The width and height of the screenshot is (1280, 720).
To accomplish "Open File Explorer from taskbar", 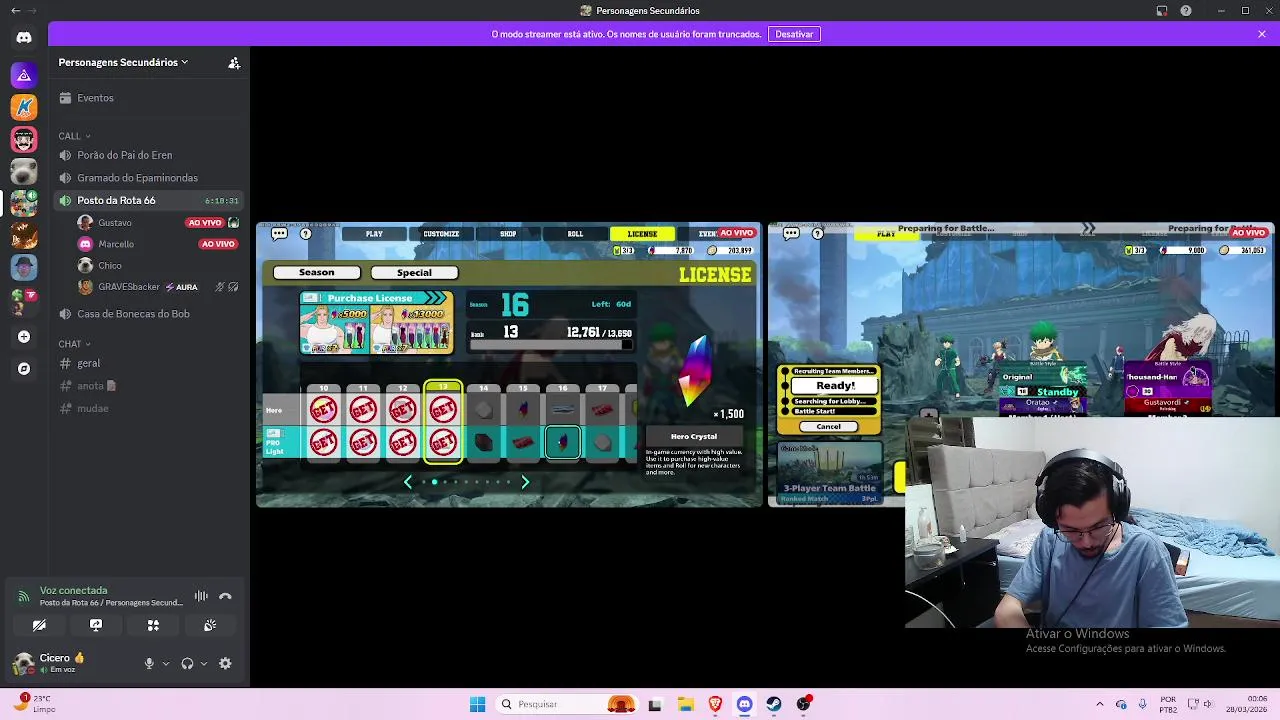I will pos(685,704).
